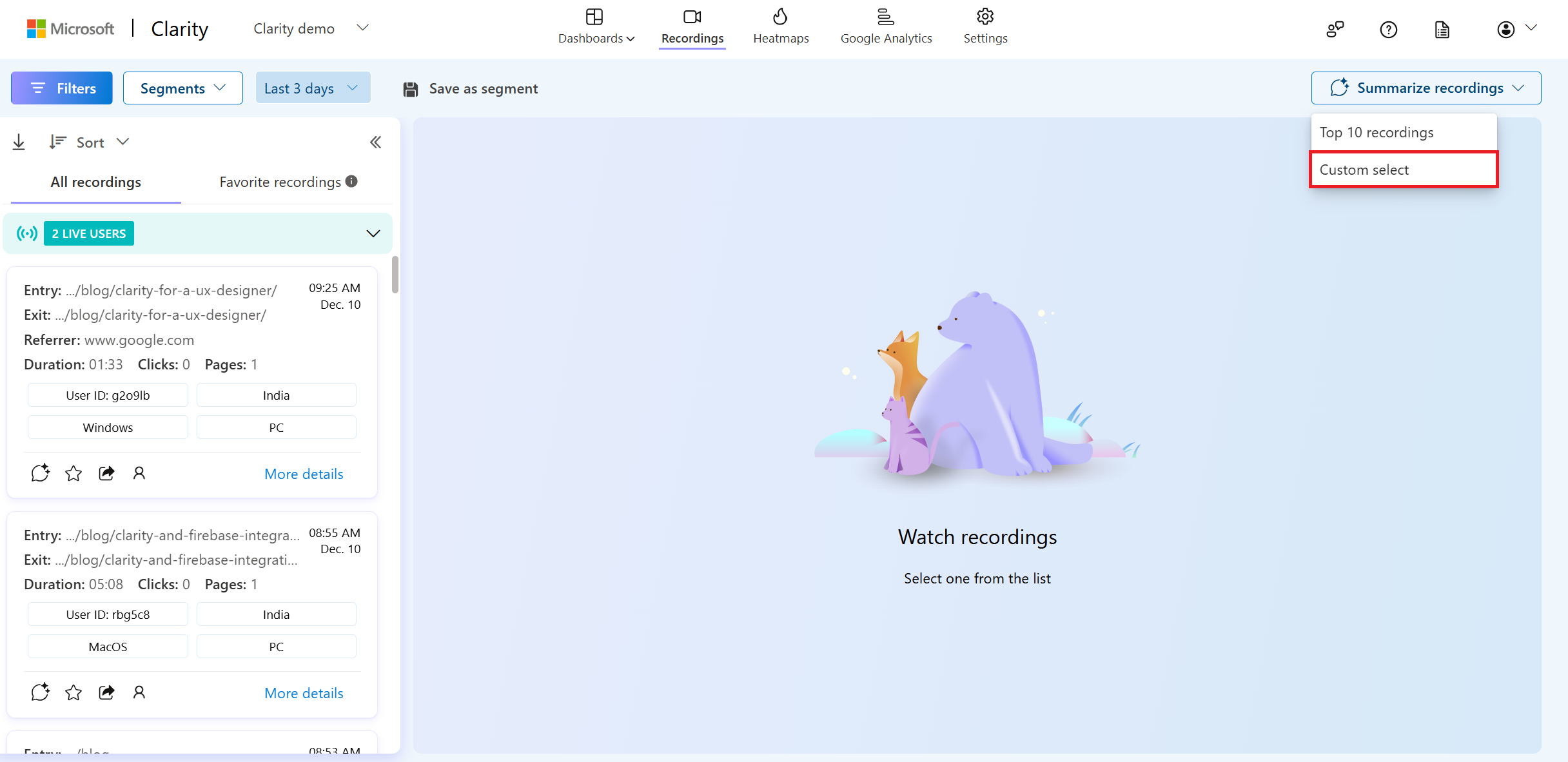Click the Favorite recordings info icon
Viewport: 1568px width, 762px height.
point(351,181)
